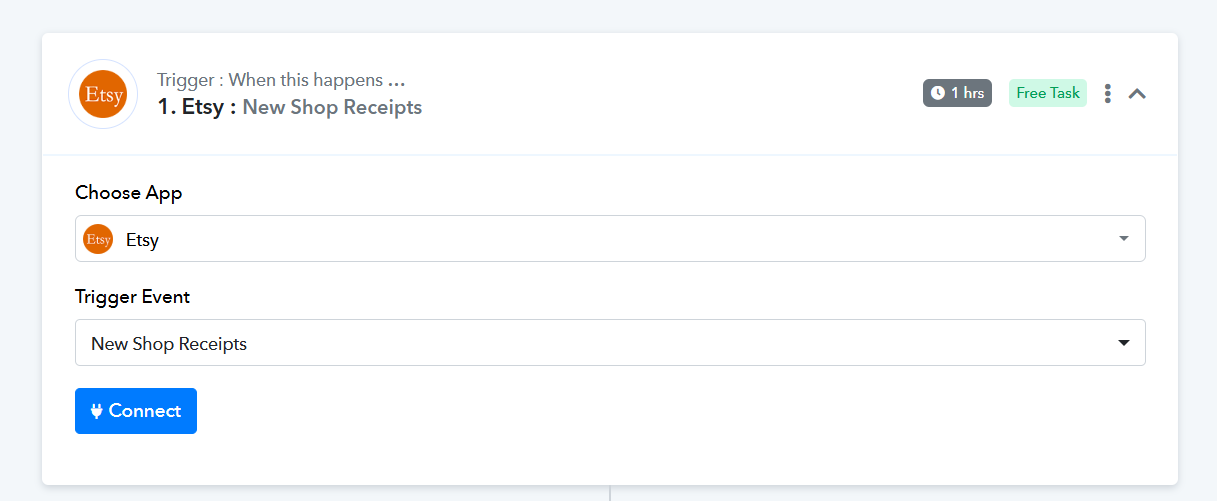This screenshot has width=1217, height=501.
Task: Select the New Shop Receipts trigger field
Action: 610,343
